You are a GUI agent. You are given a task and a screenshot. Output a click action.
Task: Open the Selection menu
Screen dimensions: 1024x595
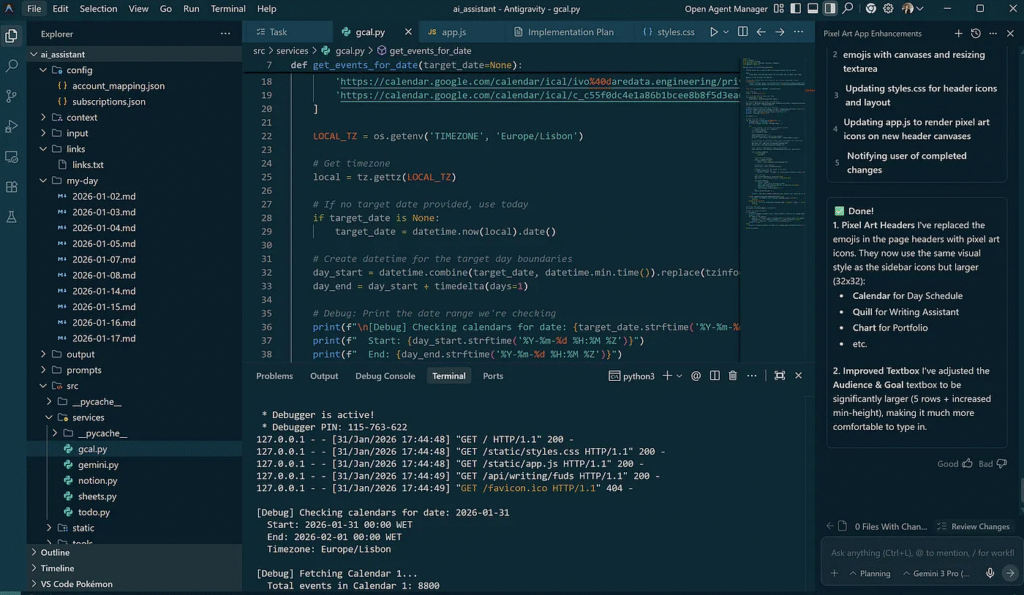point(98,9)
